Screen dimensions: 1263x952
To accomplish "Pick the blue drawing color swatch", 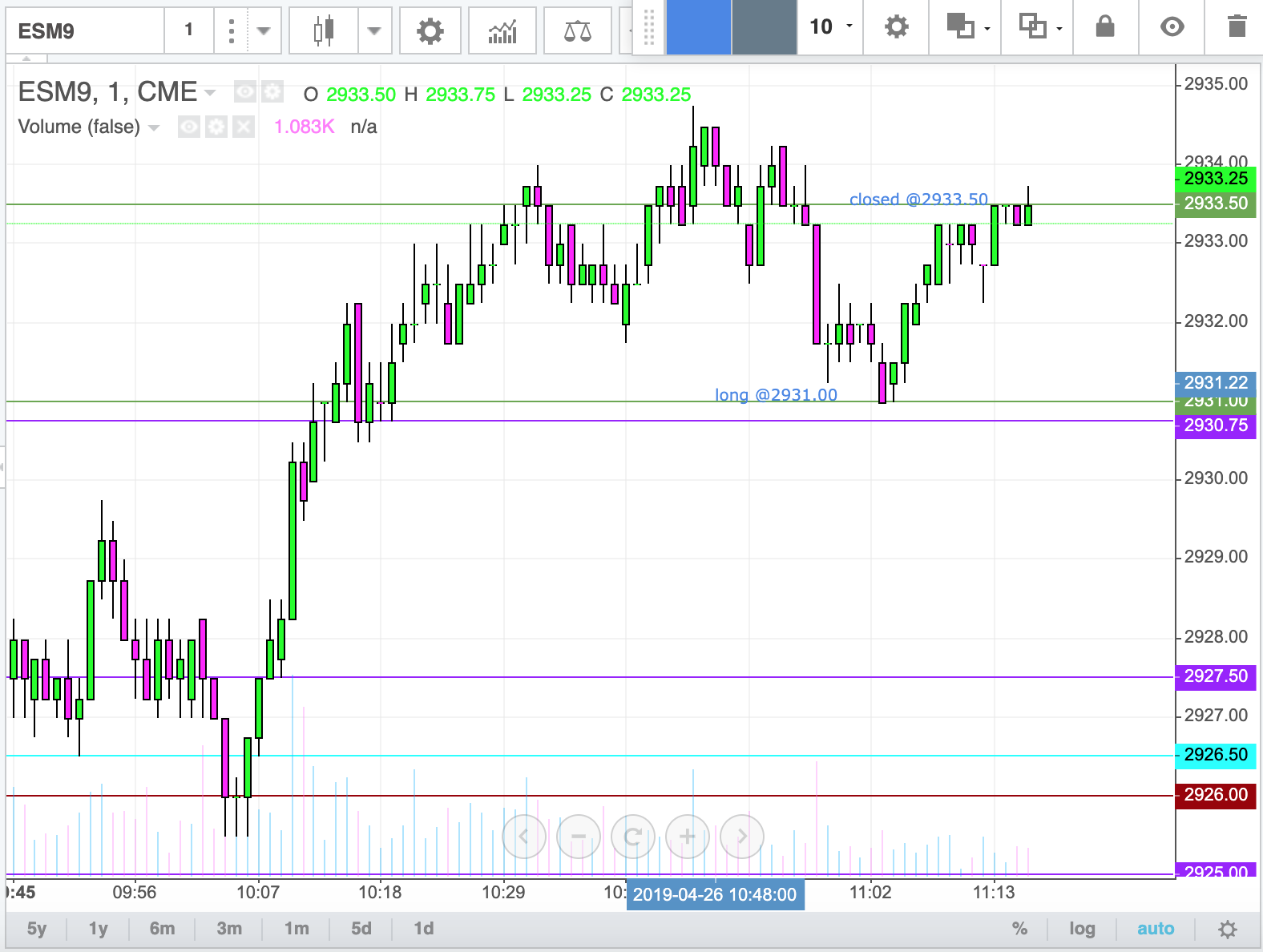I will pos(699,26).
